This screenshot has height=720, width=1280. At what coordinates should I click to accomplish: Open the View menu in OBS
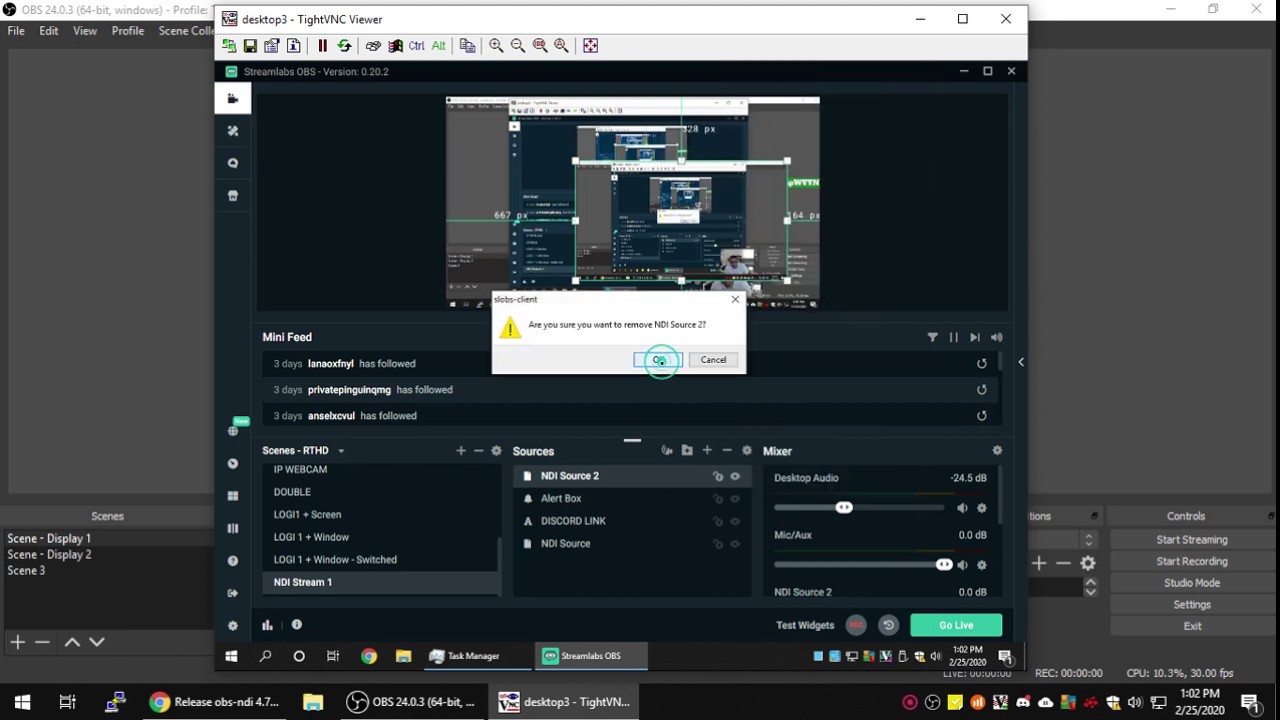(x=85, y=31)
